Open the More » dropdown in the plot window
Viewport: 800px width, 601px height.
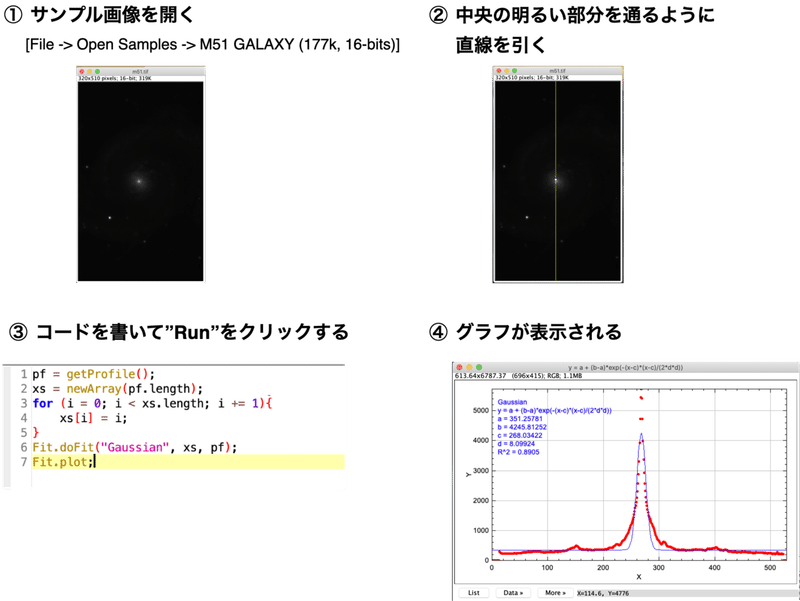tap(555, 593)
